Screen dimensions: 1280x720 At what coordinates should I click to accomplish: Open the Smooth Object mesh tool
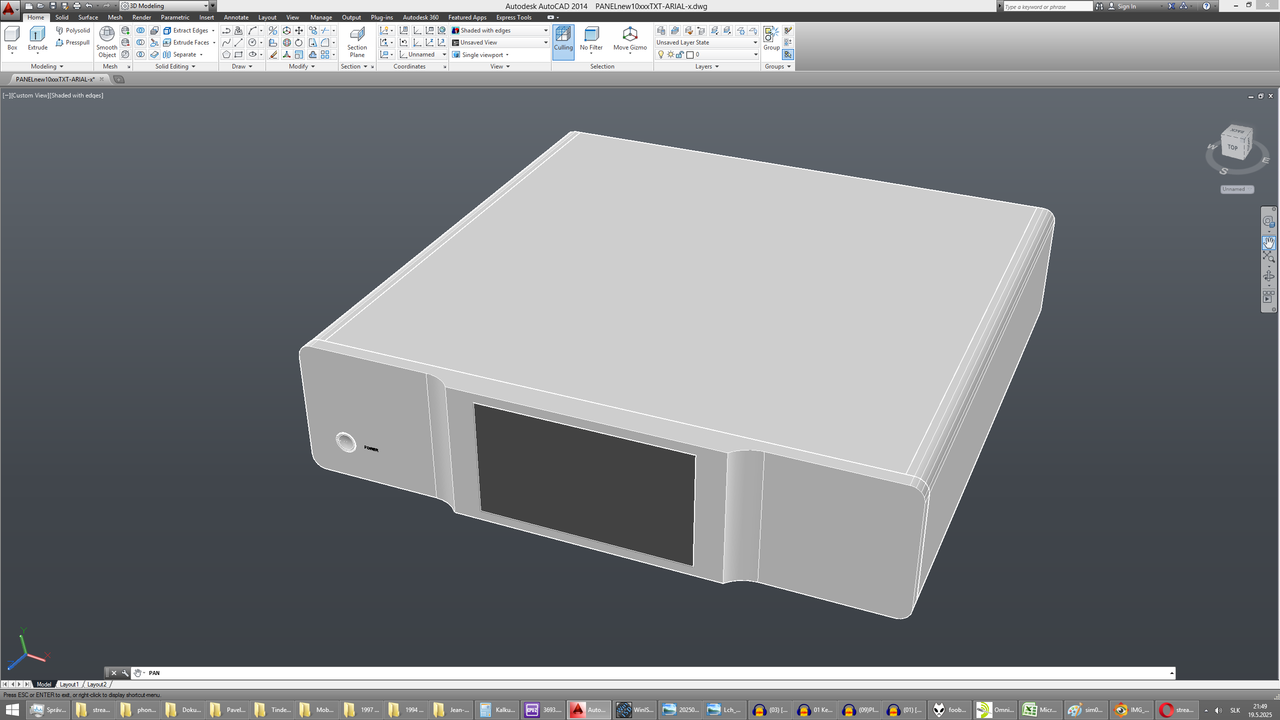coord(107,42)
